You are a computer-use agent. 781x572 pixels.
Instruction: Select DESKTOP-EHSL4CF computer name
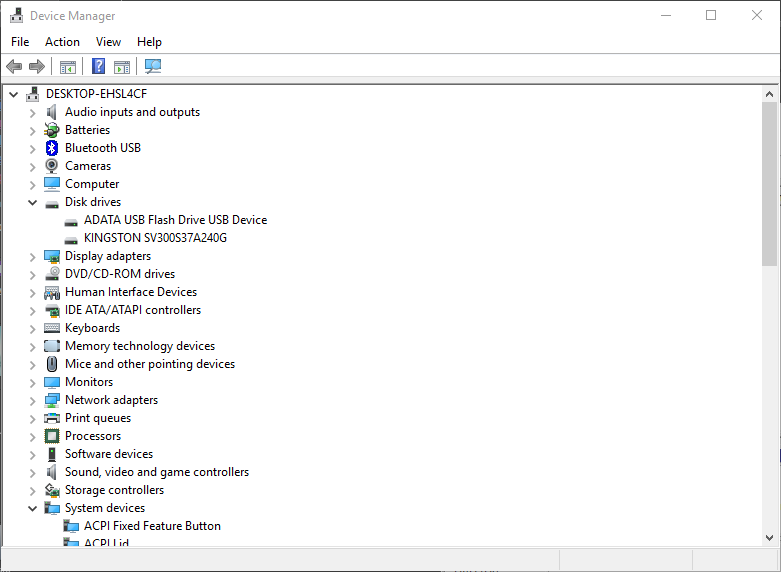click(x=97, y=94)
